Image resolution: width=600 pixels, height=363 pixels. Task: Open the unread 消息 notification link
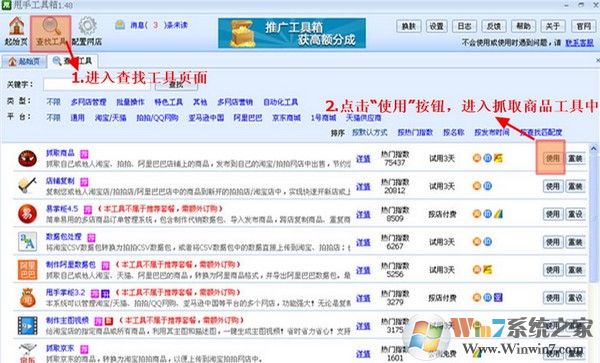159,25
